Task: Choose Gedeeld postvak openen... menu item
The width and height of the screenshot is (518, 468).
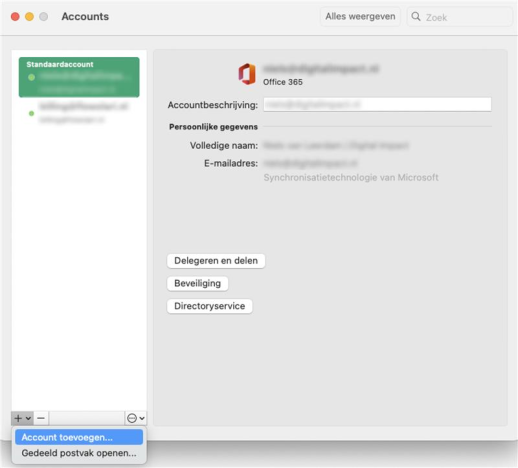Action: pyautogui.click(x=79, y=453)
